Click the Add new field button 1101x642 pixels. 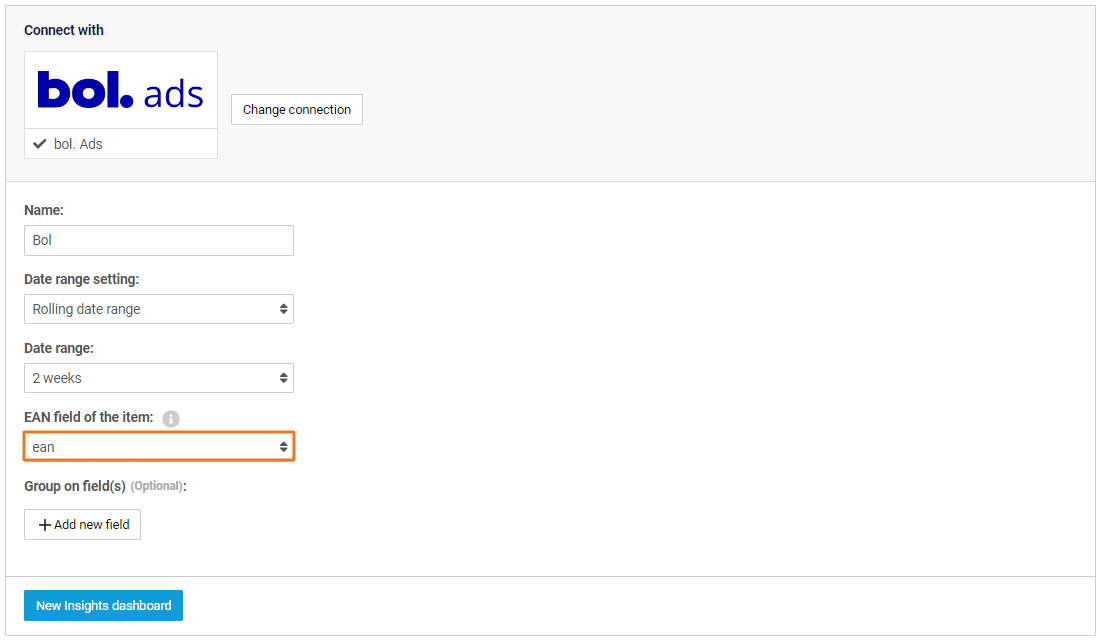tap(83, 525)
